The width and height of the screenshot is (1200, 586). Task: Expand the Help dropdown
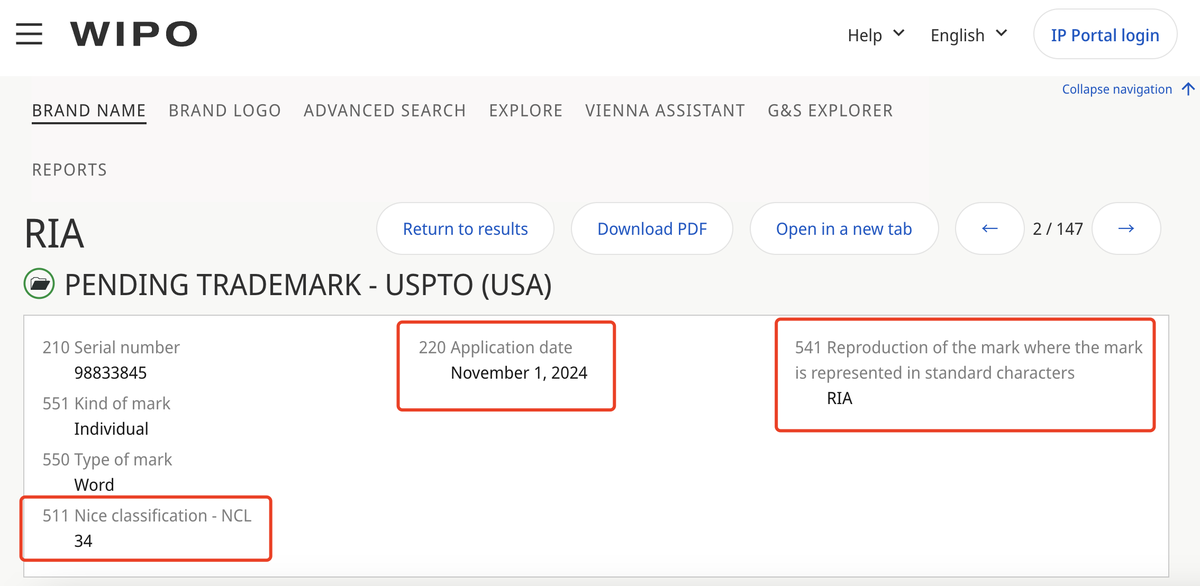pyautogui.click(x=876, y=35)
